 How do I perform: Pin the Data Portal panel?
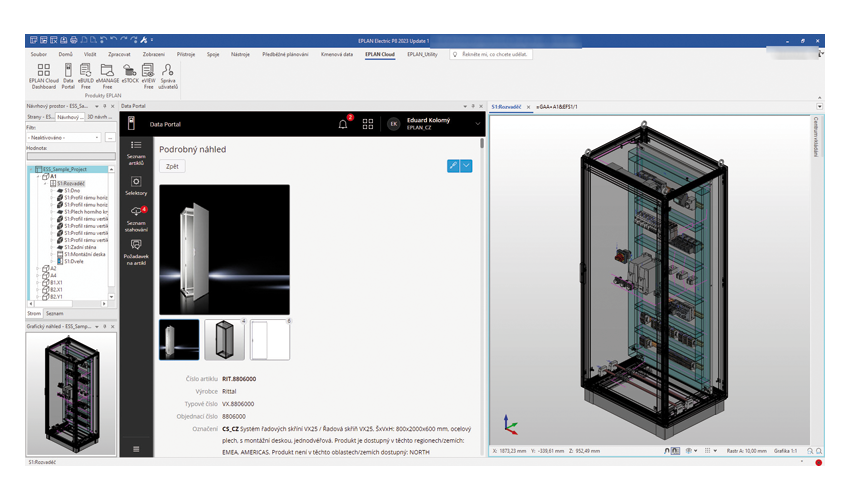pyautogui.click(x=473, y=106)
